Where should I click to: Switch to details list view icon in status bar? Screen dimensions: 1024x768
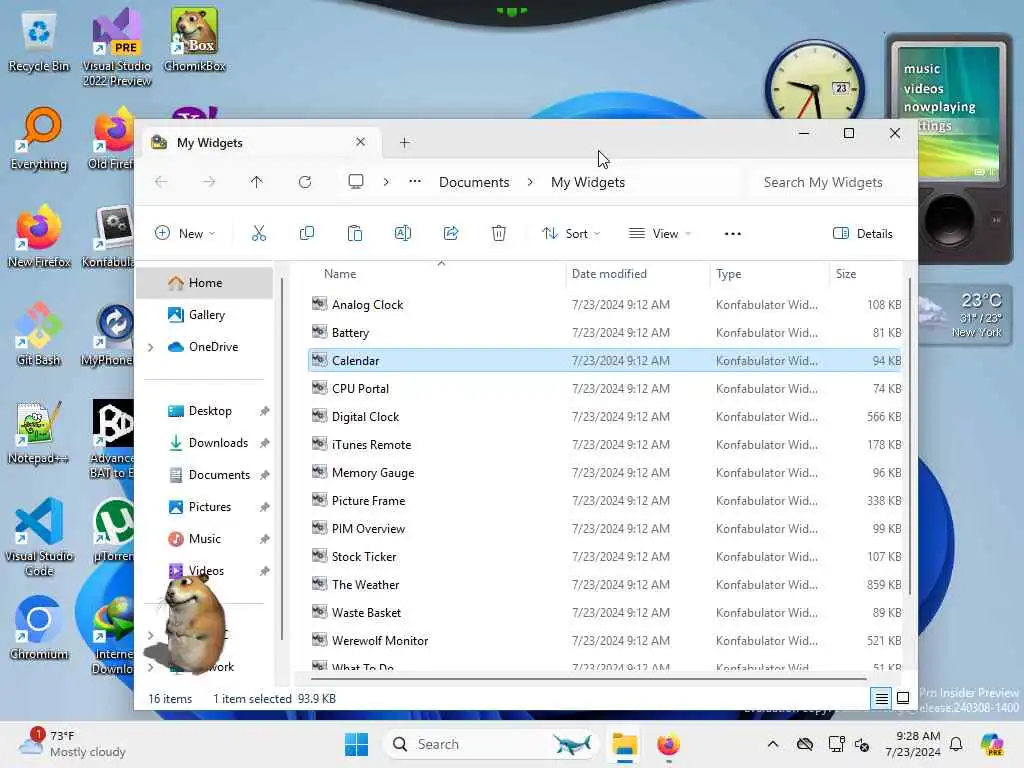[882, 699]
